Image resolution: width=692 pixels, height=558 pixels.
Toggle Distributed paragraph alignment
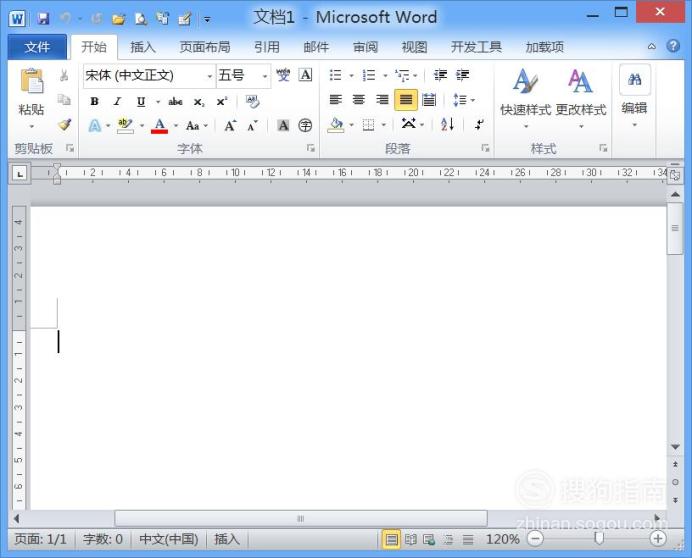[x=429, y=100]
